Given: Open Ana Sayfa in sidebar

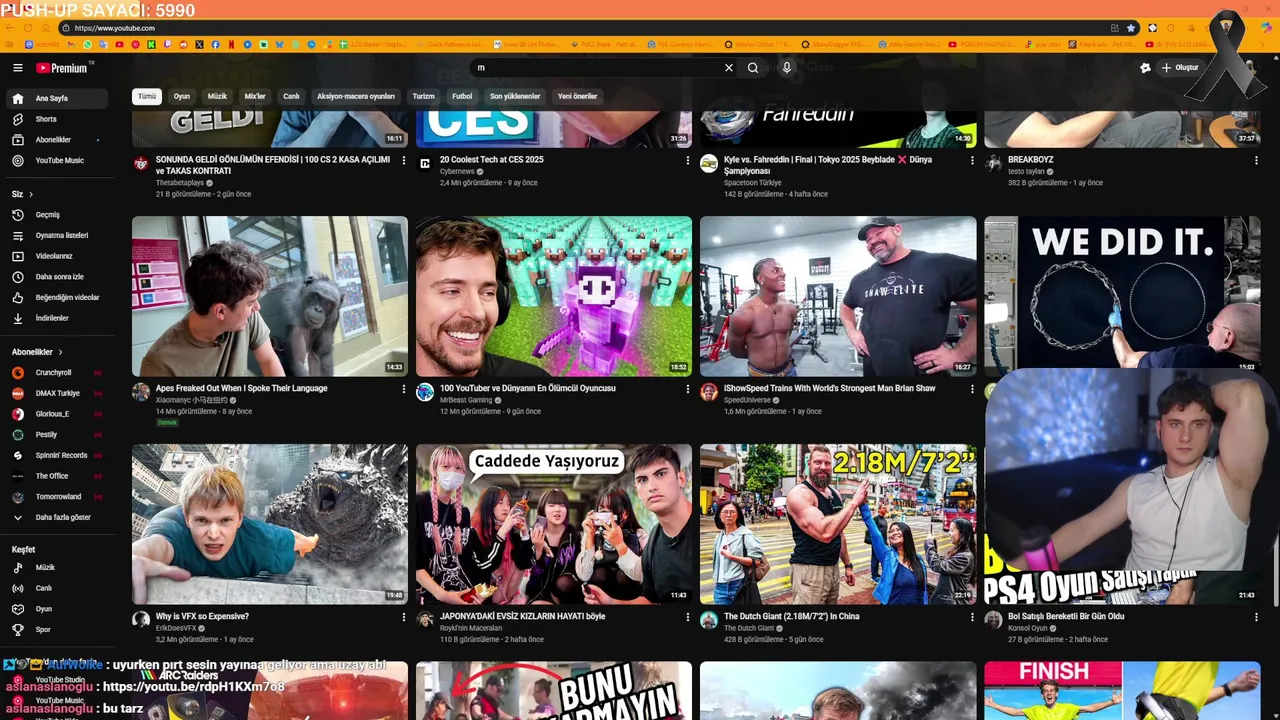Looking at the screenshot, I should click(59, 99).
